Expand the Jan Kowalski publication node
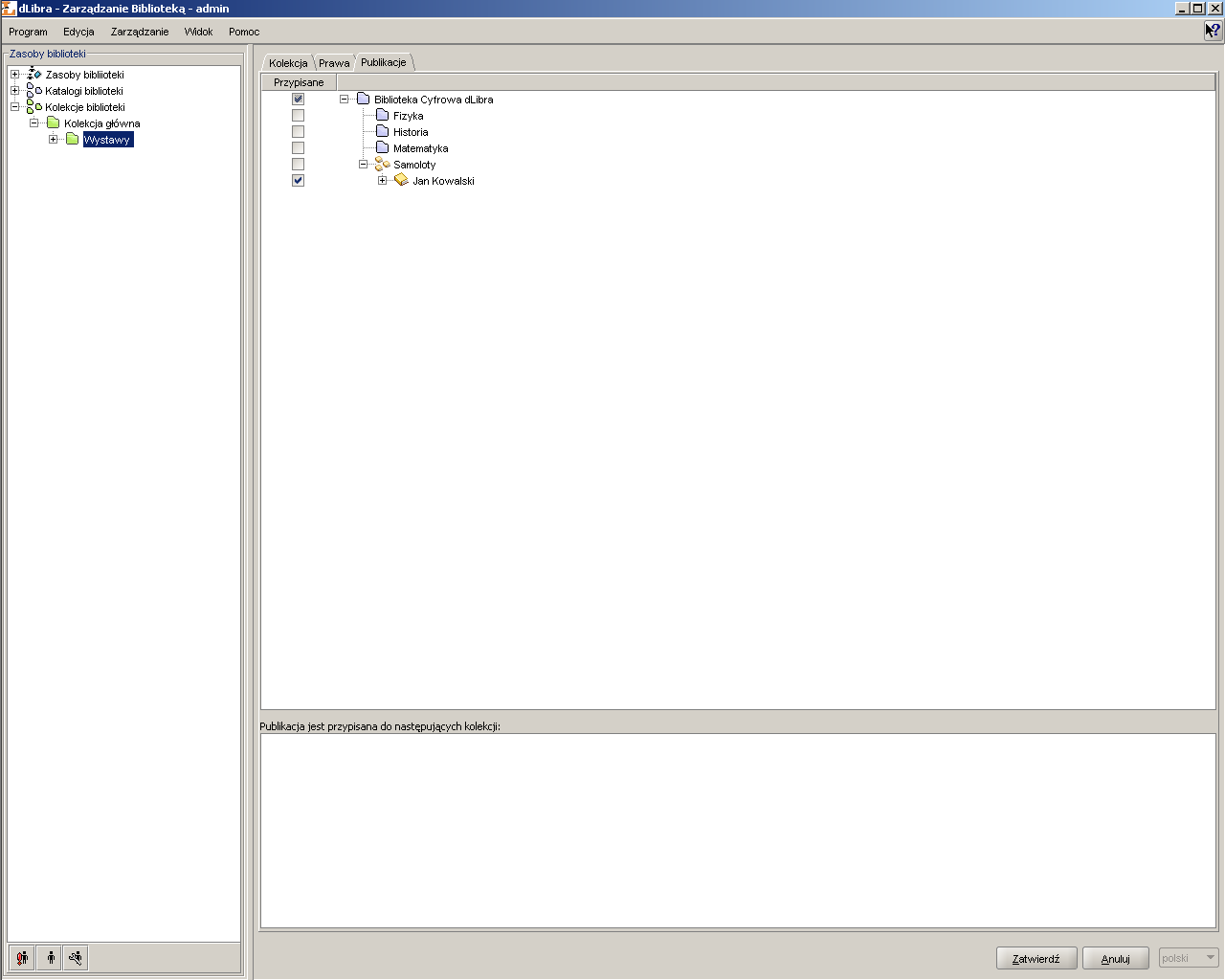1225x980 pixels. click(382, 181)
